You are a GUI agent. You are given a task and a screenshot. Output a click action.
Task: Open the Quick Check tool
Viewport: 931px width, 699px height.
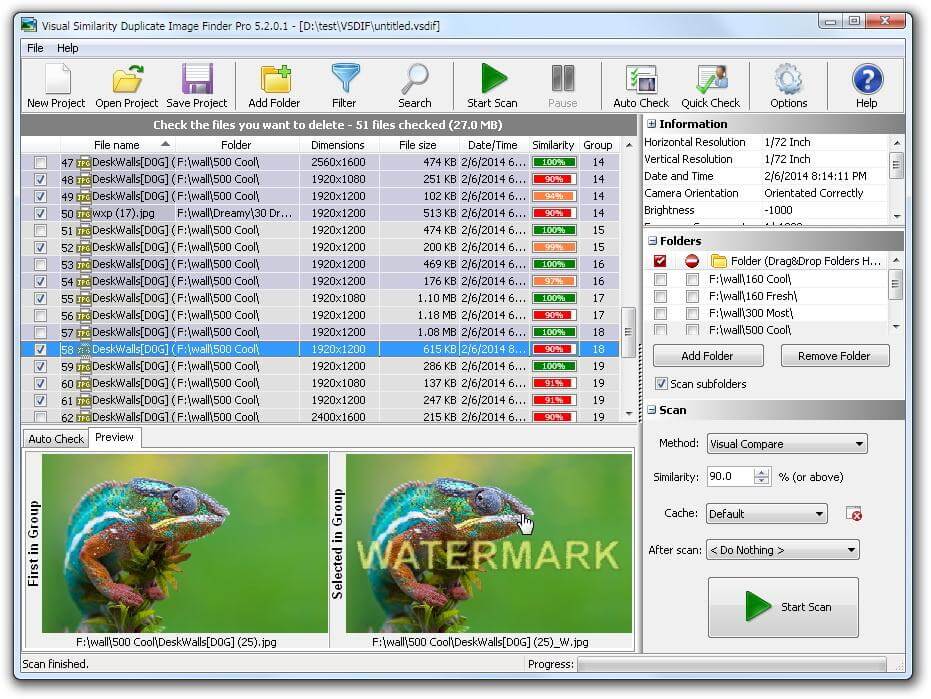711,83
